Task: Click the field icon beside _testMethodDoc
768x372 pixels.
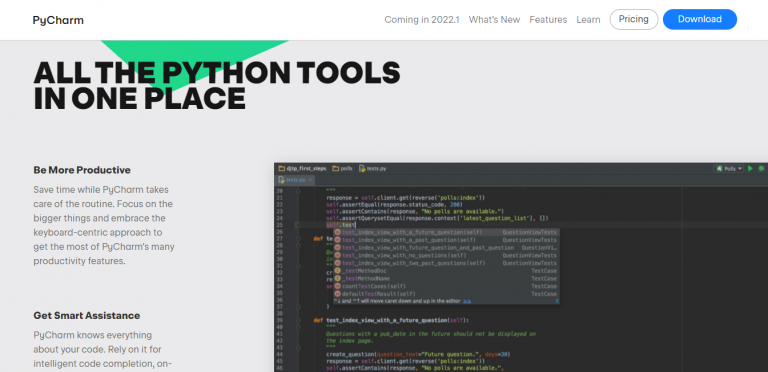Action: [x=337, y=271]
